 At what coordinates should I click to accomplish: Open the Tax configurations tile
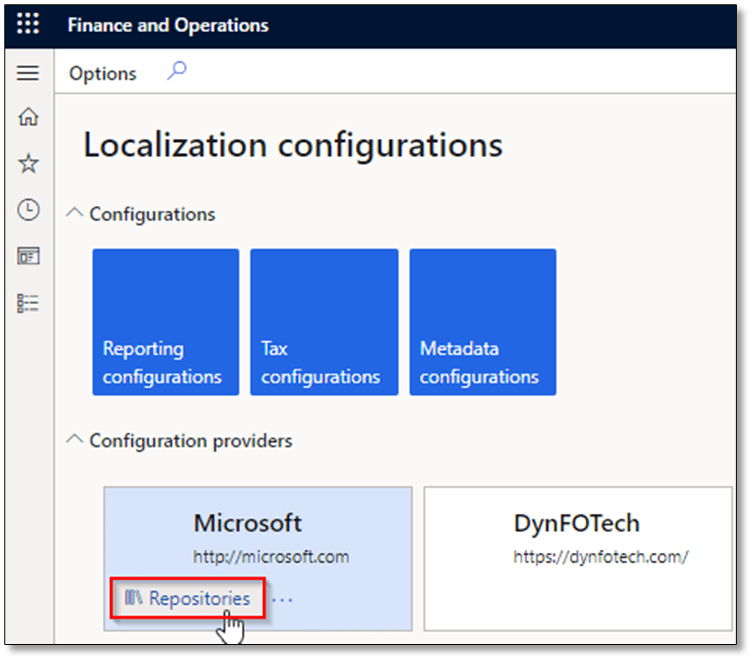tap(324, 322)
